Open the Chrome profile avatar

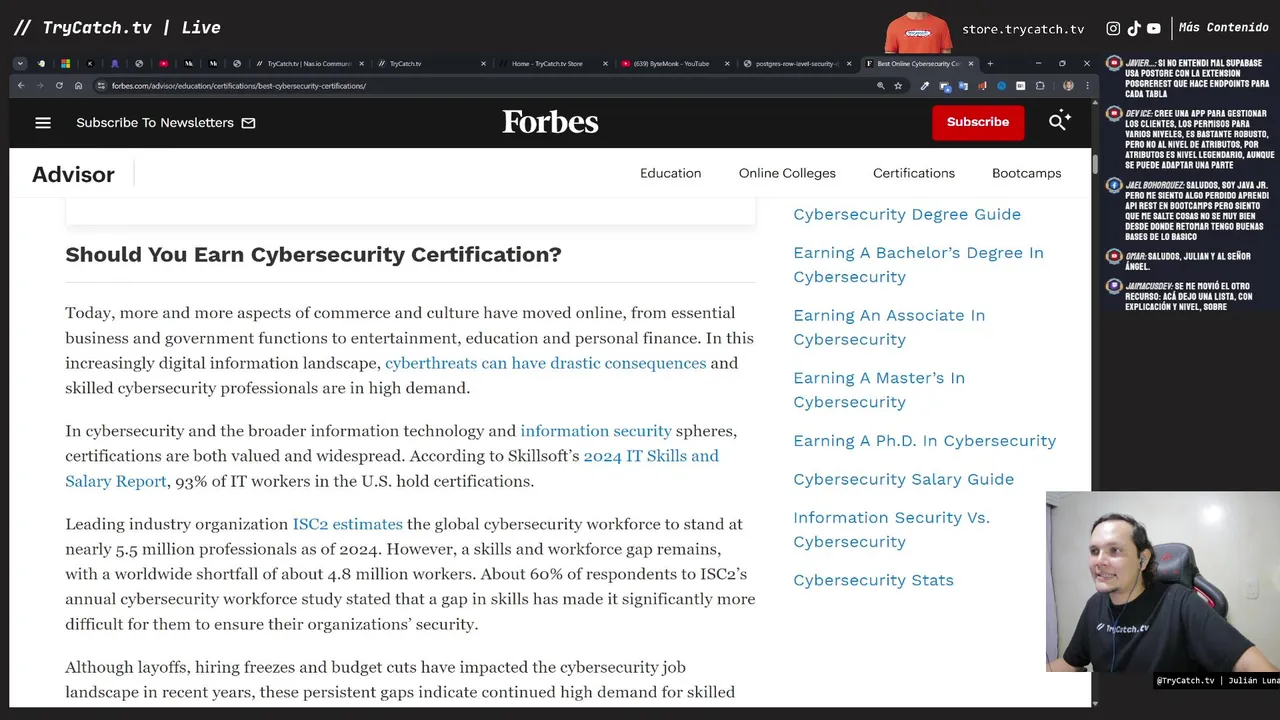coord(1068,86)
